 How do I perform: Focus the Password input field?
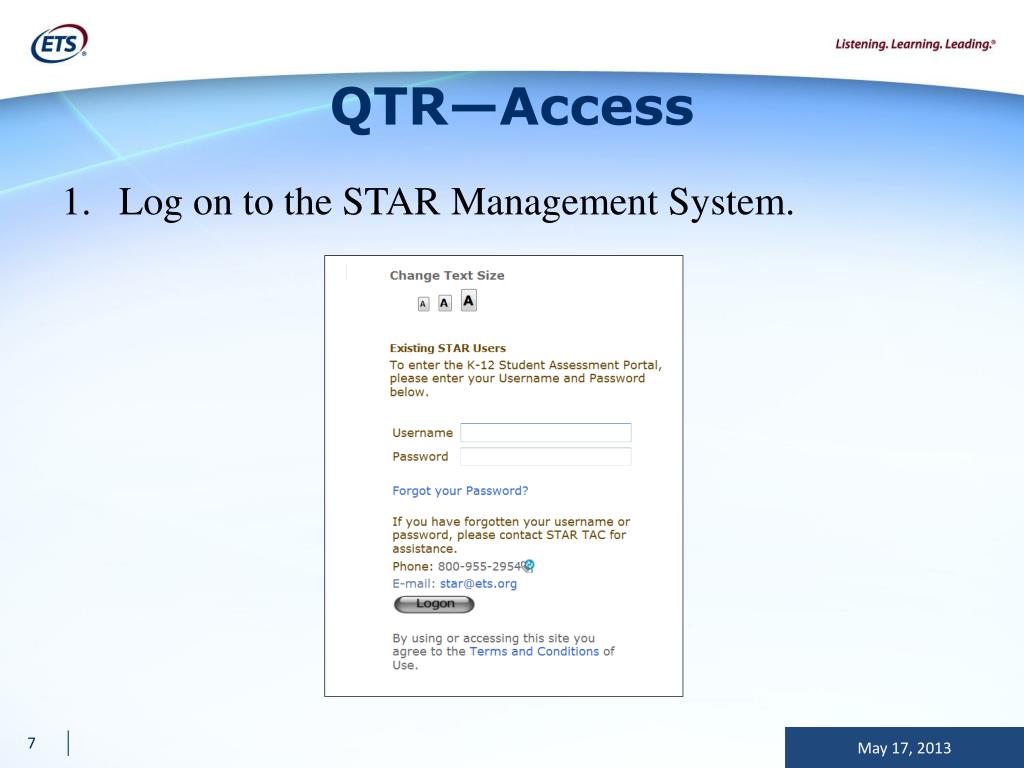[x=546, y=456]
